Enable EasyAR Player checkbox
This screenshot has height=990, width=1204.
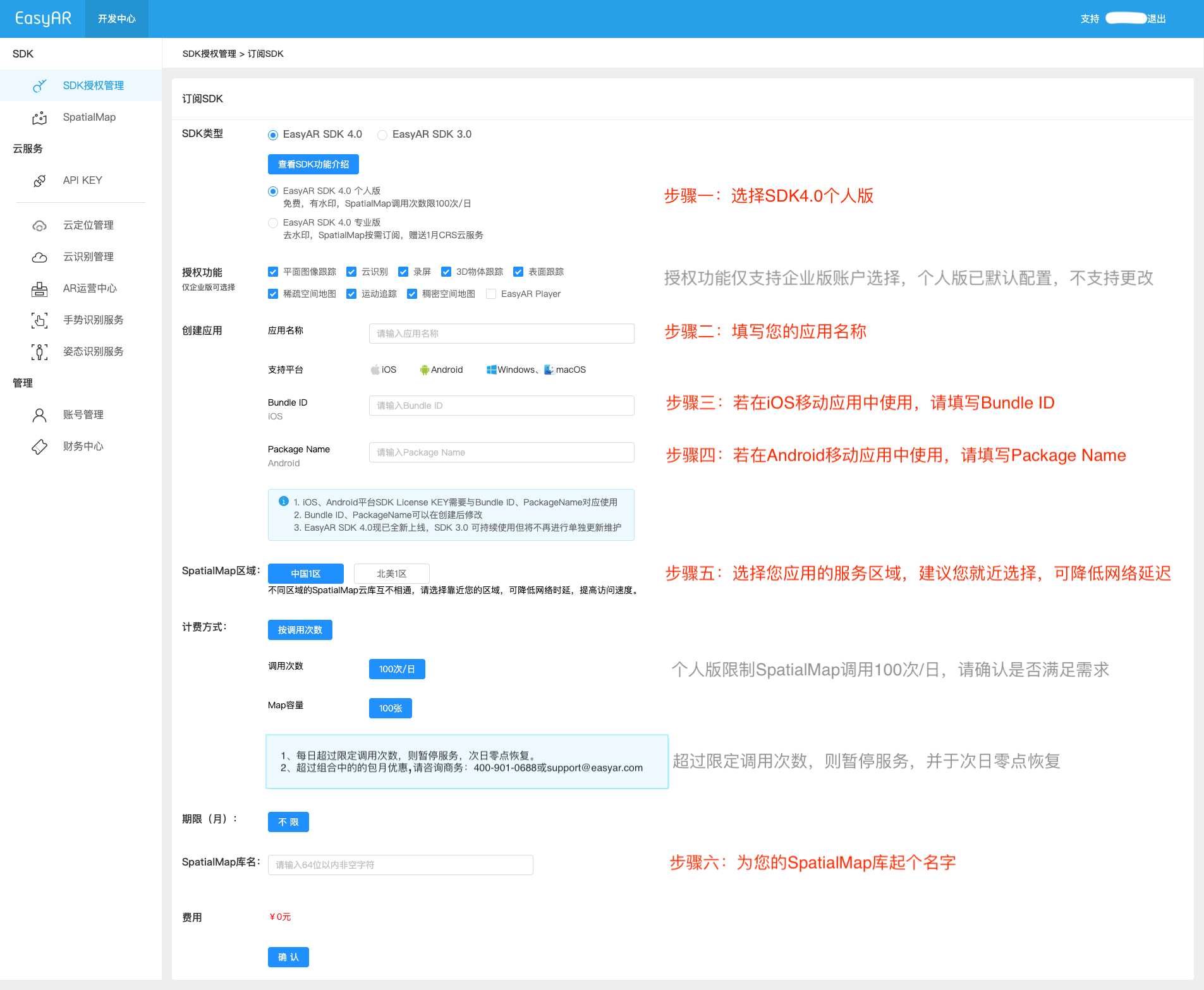(491, 294)
